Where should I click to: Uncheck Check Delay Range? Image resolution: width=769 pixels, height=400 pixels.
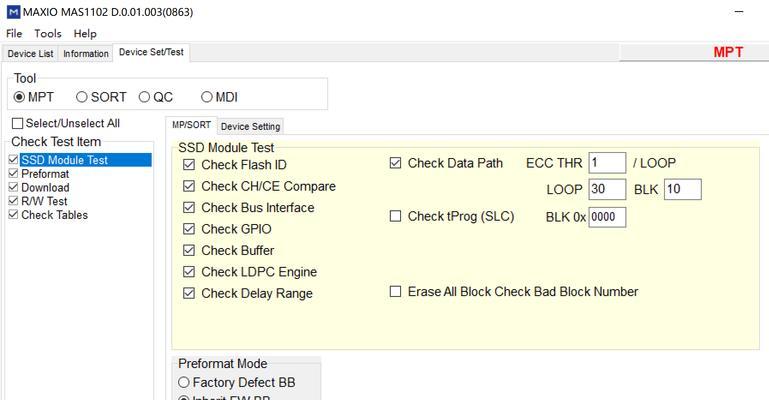(x=189, y=293)
